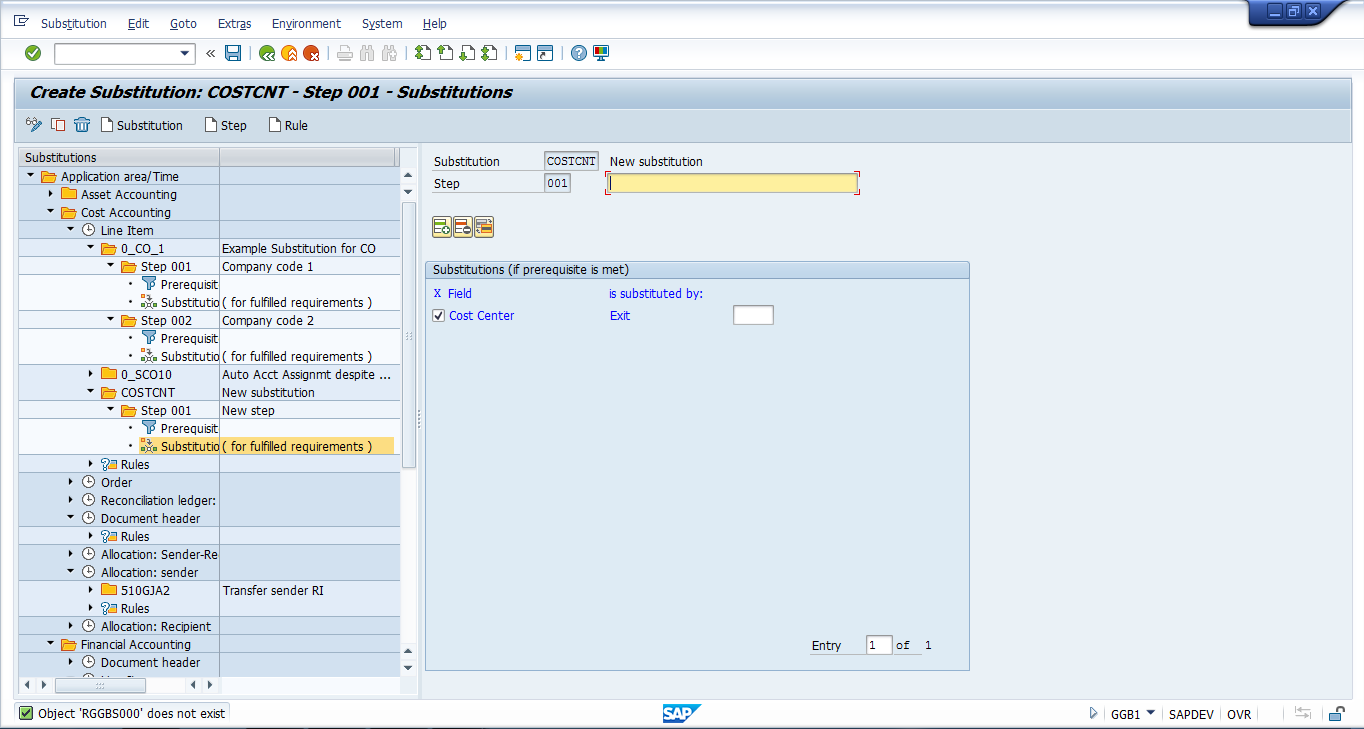Collapse the COSTCNT folder node

pyautogui.click(x=91, y=392)
